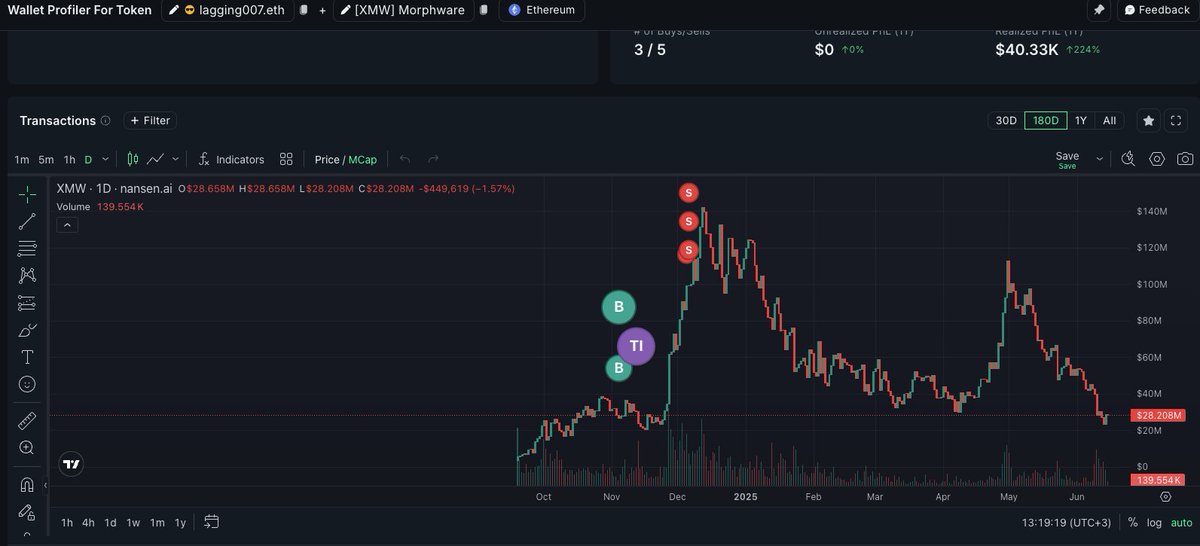Viewport: 1200px width, 546px height.
Task: Copy the lagging007.eth wallet address
Action: pyautogui.click(x=304, y=9)
